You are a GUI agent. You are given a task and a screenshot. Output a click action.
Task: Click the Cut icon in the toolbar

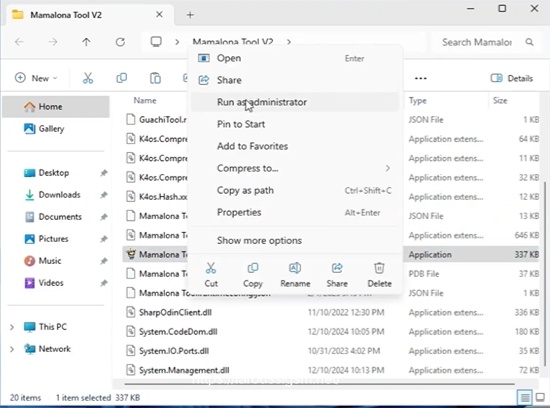[x=88, y=78]
